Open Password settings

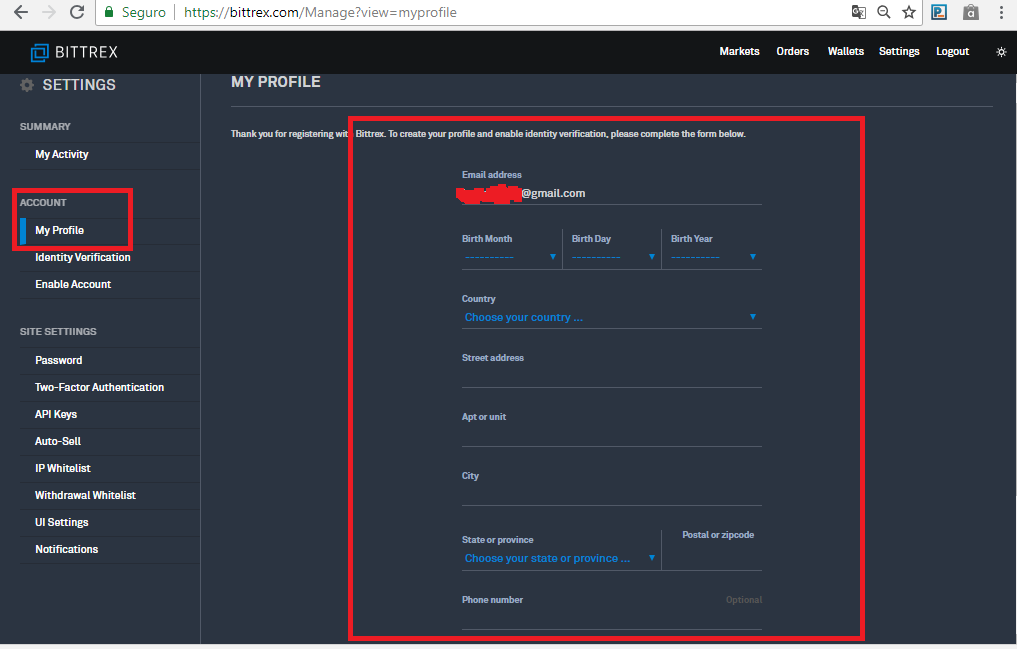[58, 360]
